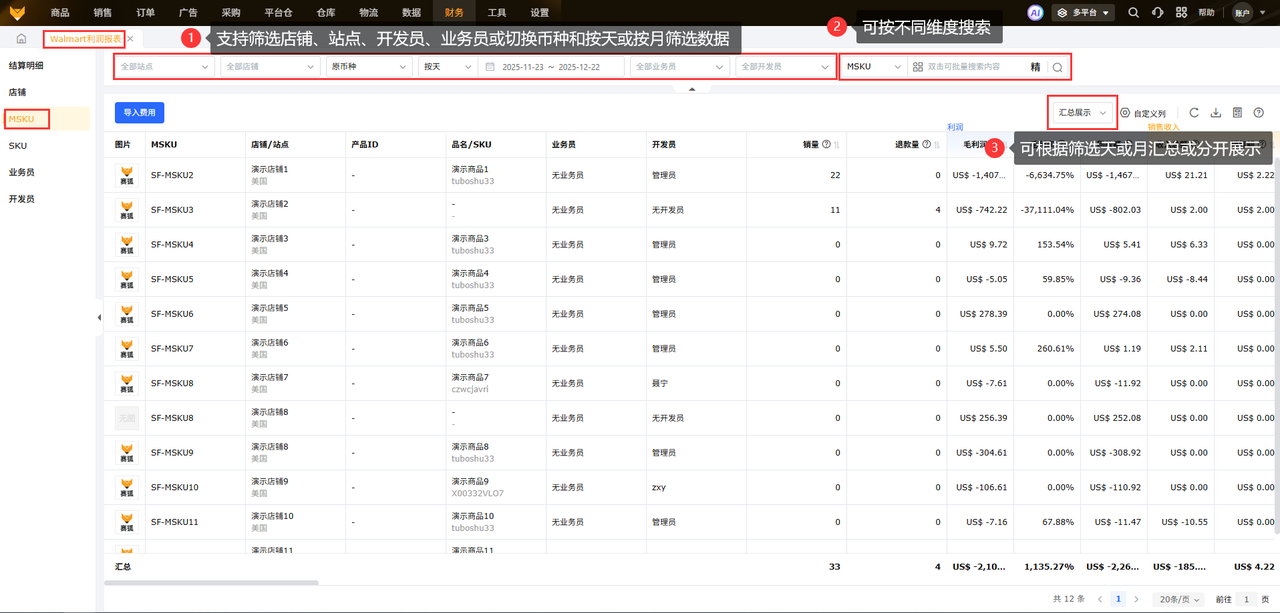Click the refresh icon above the table

pyautogui.click(x=1194, y=113)
